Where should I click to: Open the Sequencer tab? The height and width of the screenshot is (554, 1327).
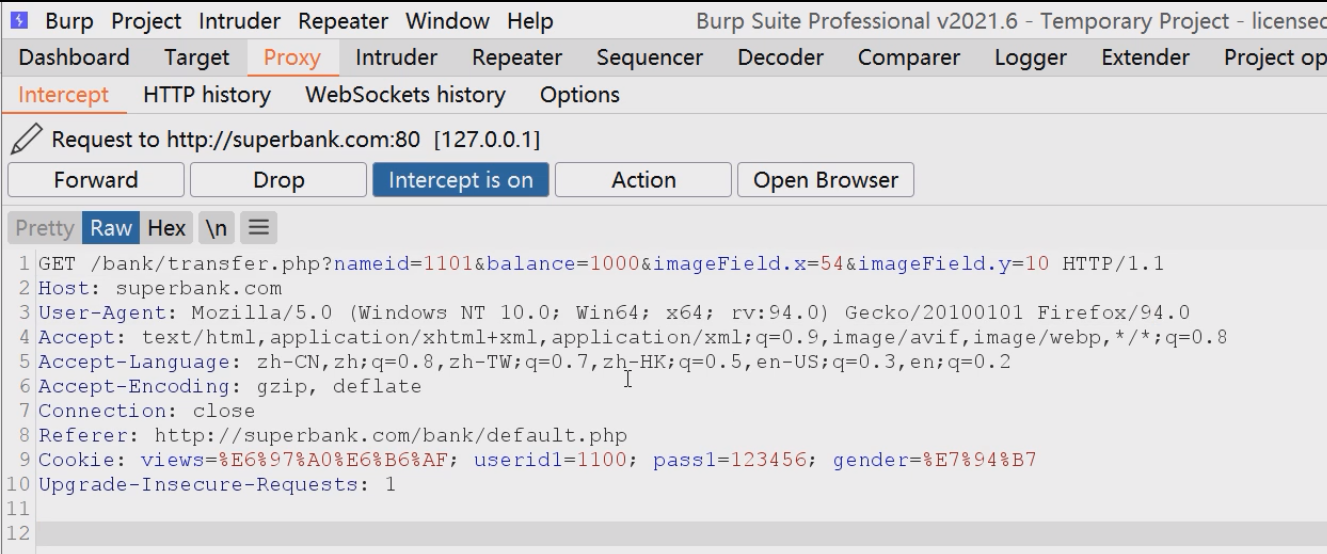pyautogui.click(x=650, y=58)
